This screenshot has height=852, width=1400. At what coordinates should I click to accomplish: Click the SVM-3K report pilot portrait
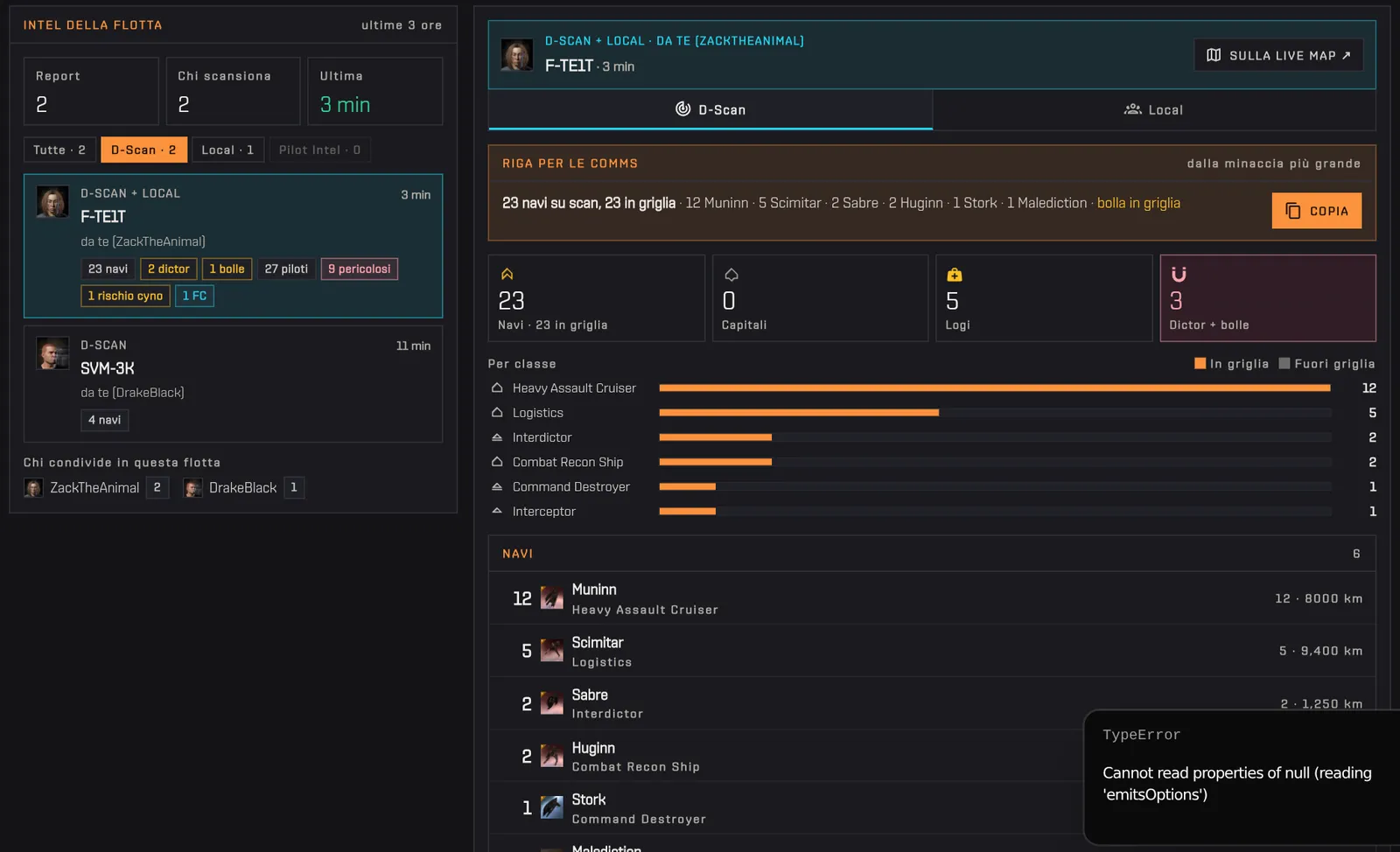pos(52,353)
